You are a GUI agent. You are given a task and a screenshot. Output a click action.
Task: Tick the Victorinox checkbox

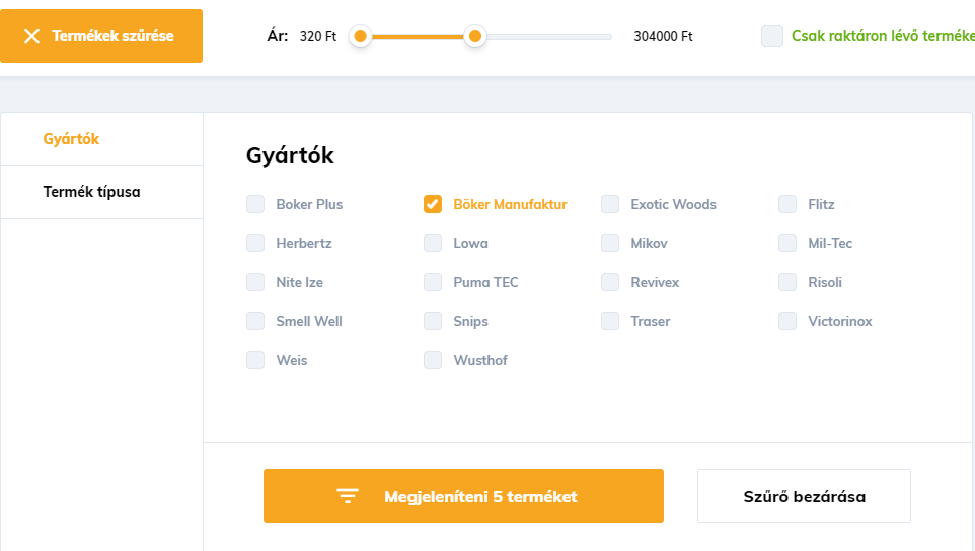point(787,321)
